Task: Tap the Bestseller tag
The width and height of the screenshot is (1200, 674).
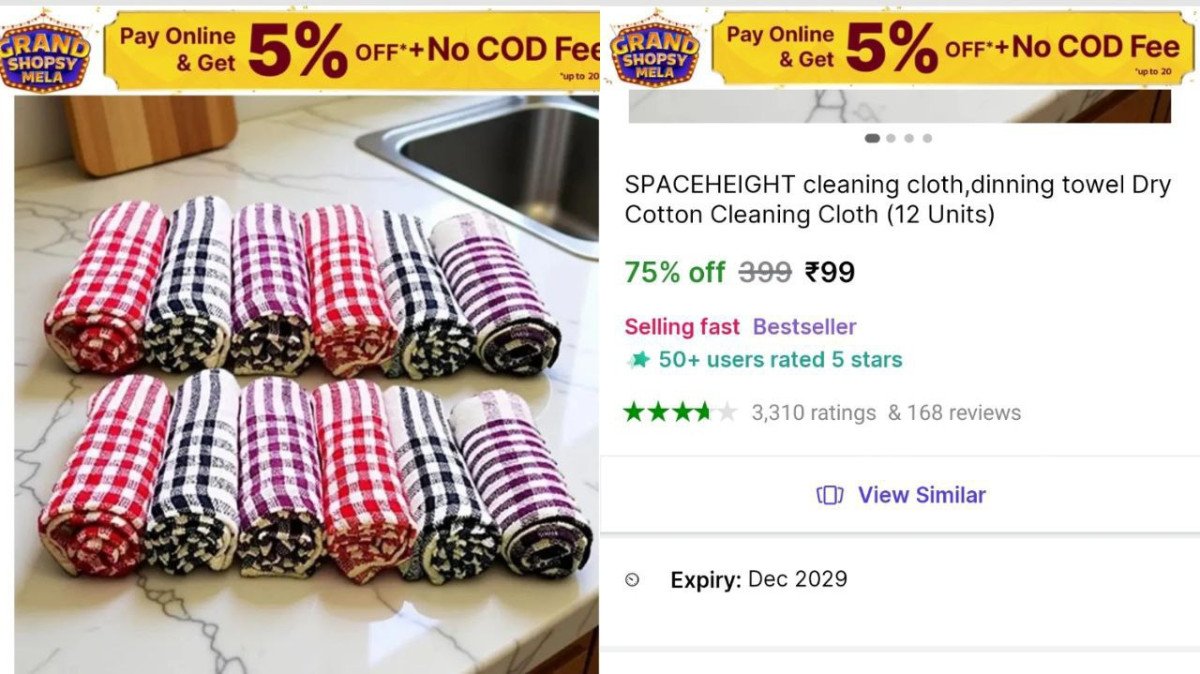Action: (x=804, y=327)
